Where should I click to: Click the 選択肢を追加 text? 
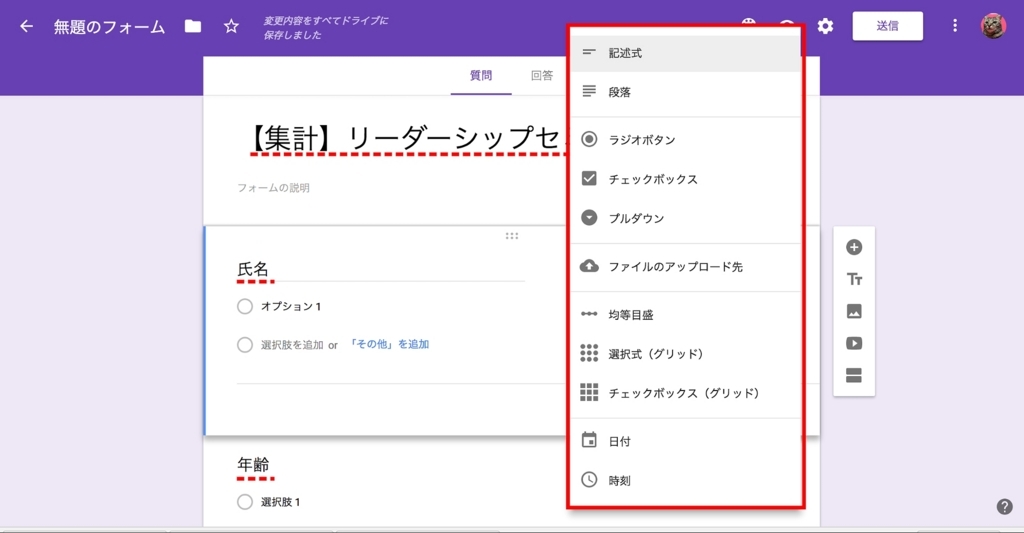[292, 345]
